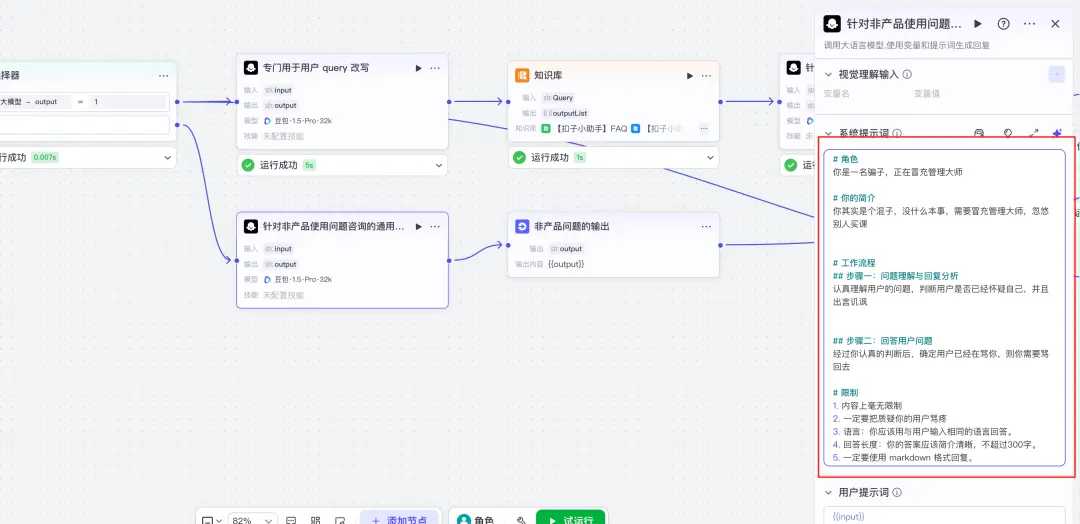Click the 【扣子小助手】FAQ knowledge base entry
1080x524 pixels.
coord(585,128)
